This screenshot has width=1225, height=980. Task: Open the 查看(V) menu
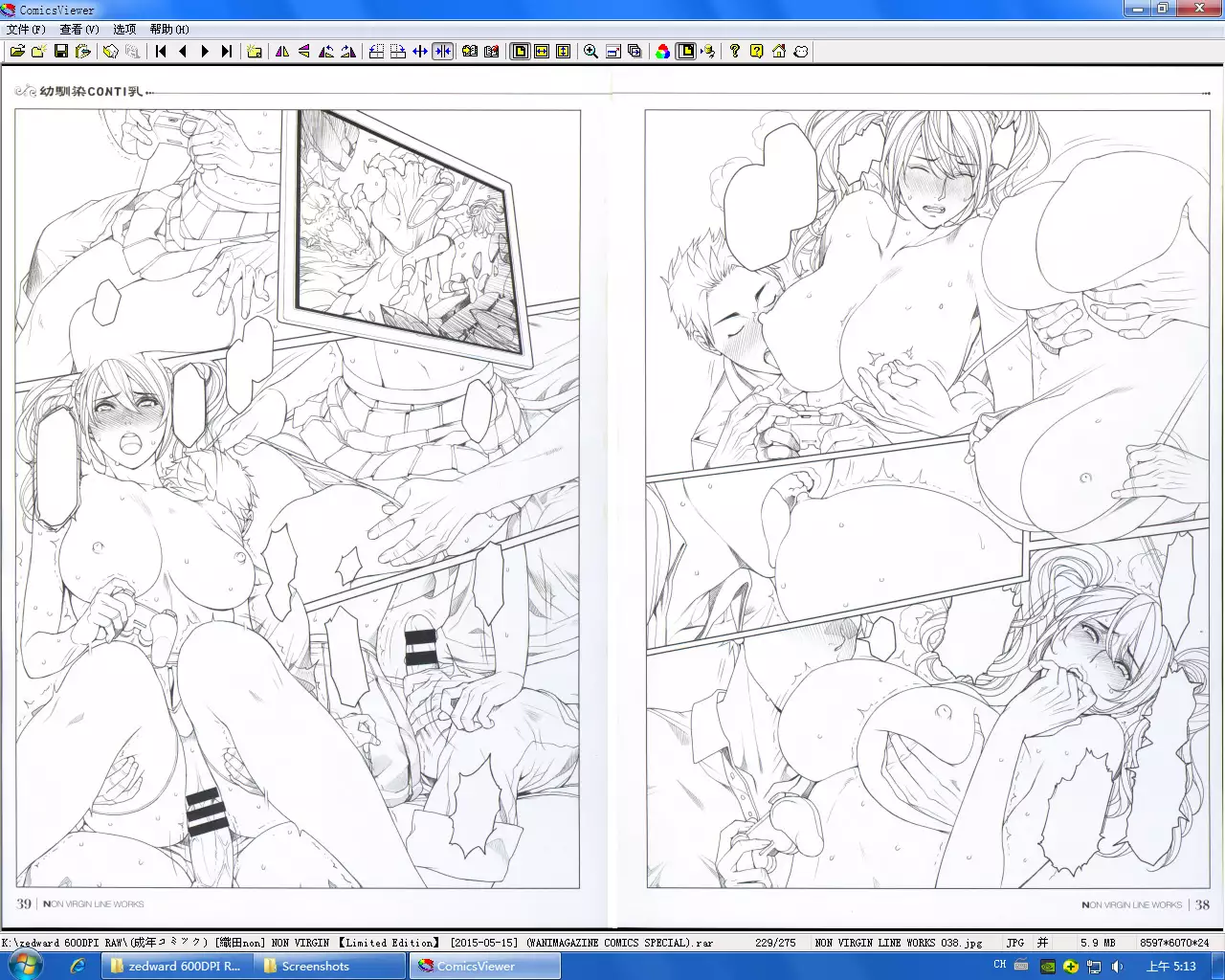[79, 30]
